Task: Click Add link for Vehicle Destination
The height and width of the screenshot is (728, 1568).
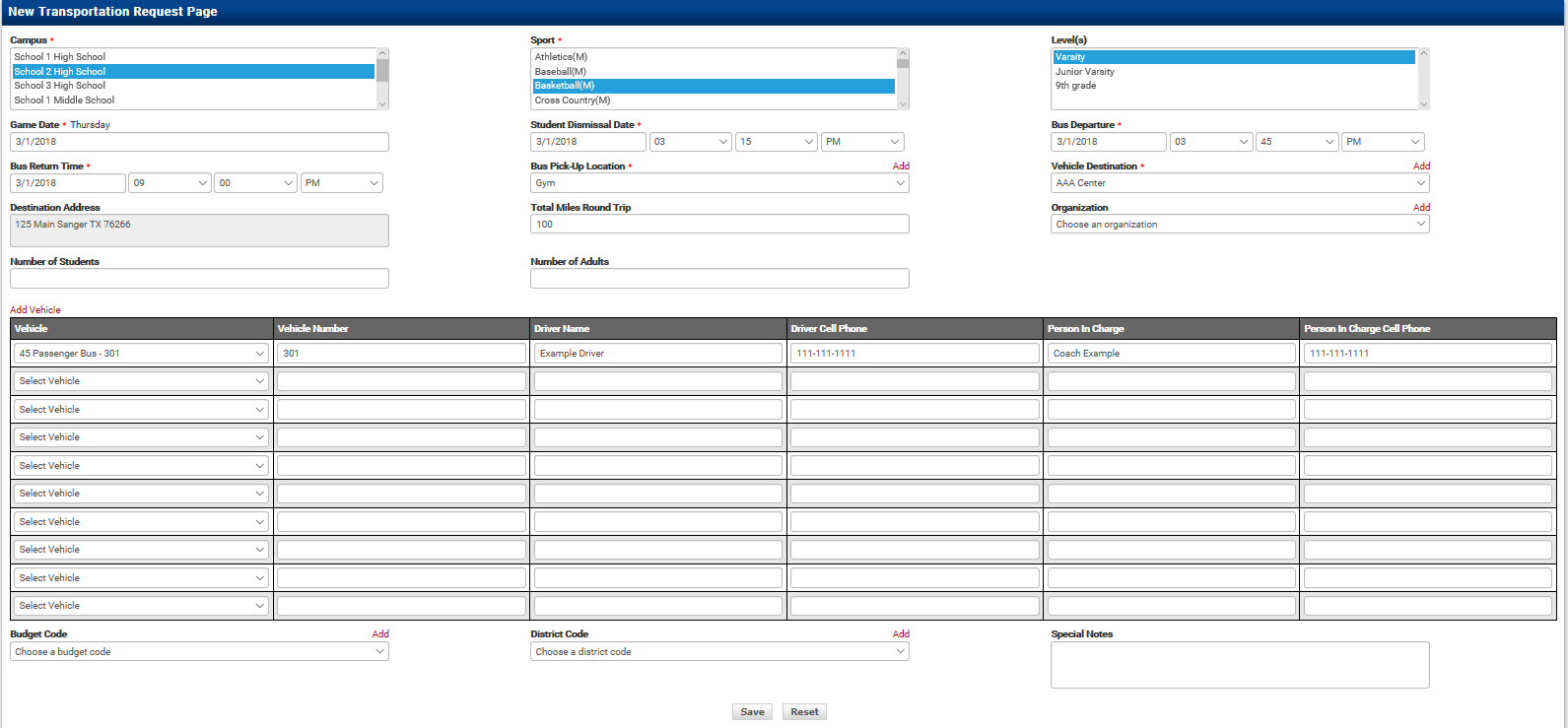Action: tap(1421, 166)
